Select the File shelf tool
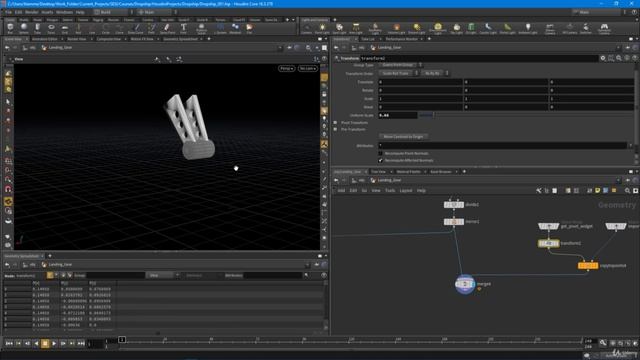640x360 pixels. point(249,28)
